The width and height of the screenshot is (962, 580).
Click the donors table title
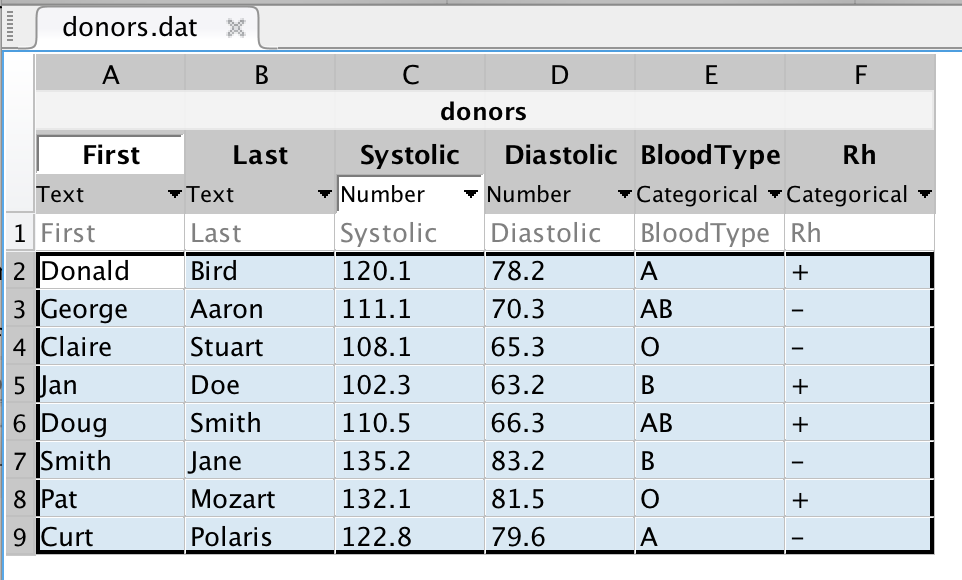click(483, 113)
